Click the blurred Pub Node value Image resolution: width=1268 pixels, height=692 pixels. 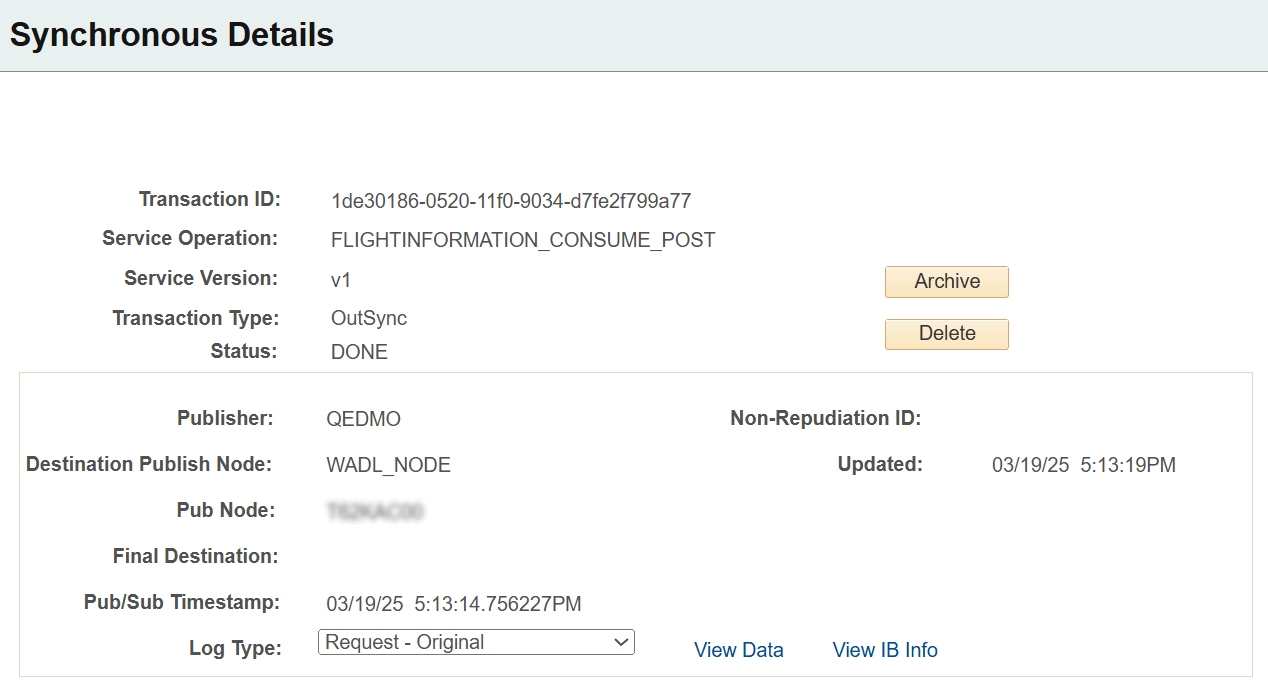tap(375, 511)
